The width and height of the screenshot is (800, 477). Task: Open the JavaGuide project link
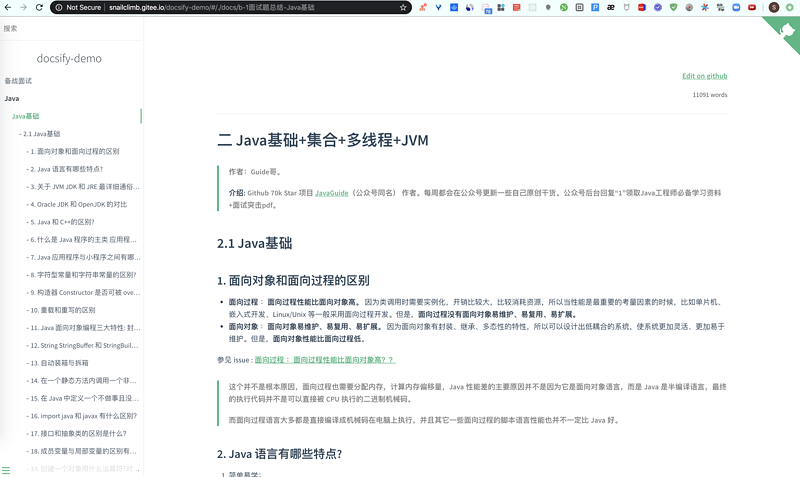click(x=332, y=193)
